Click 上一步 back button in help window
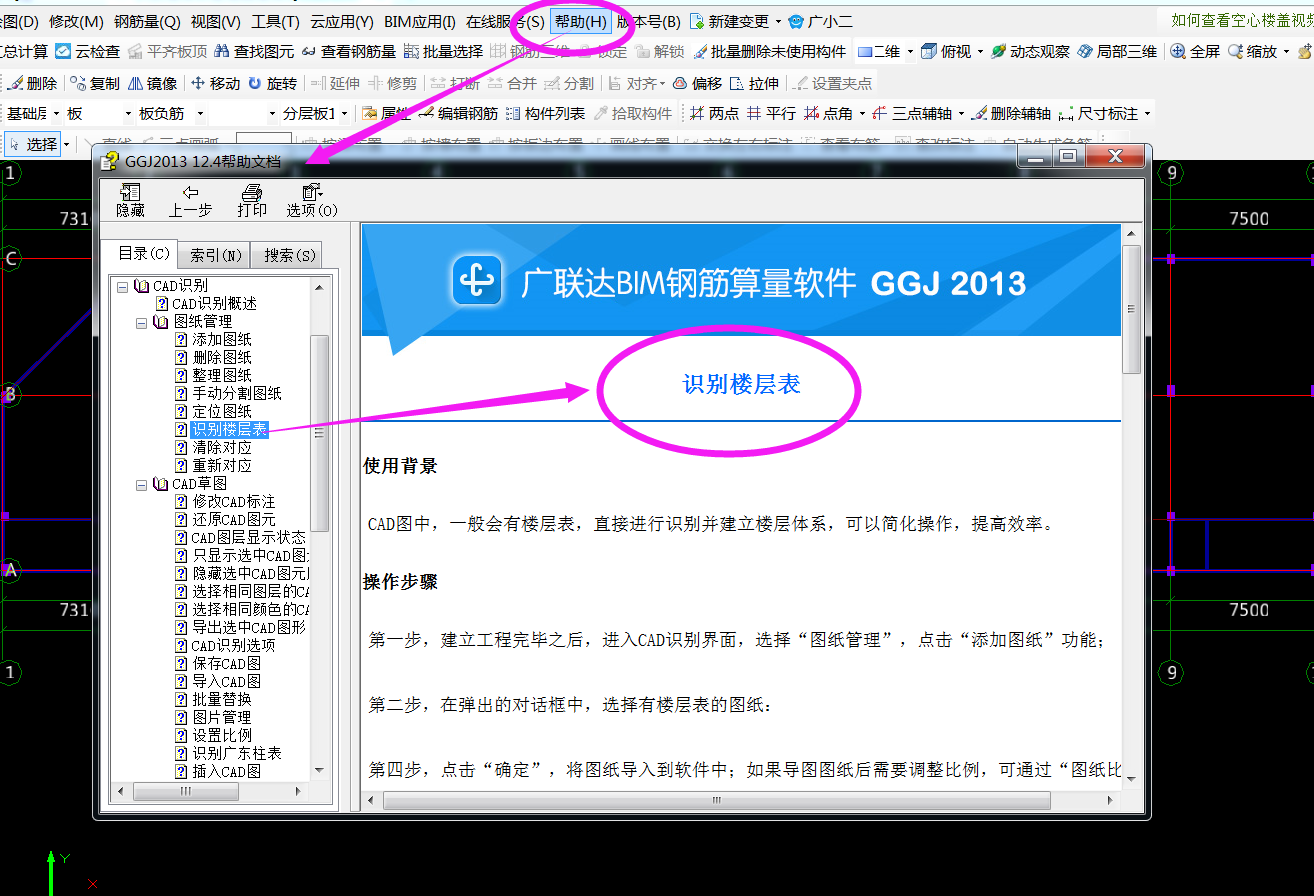 tap(190, 200)
